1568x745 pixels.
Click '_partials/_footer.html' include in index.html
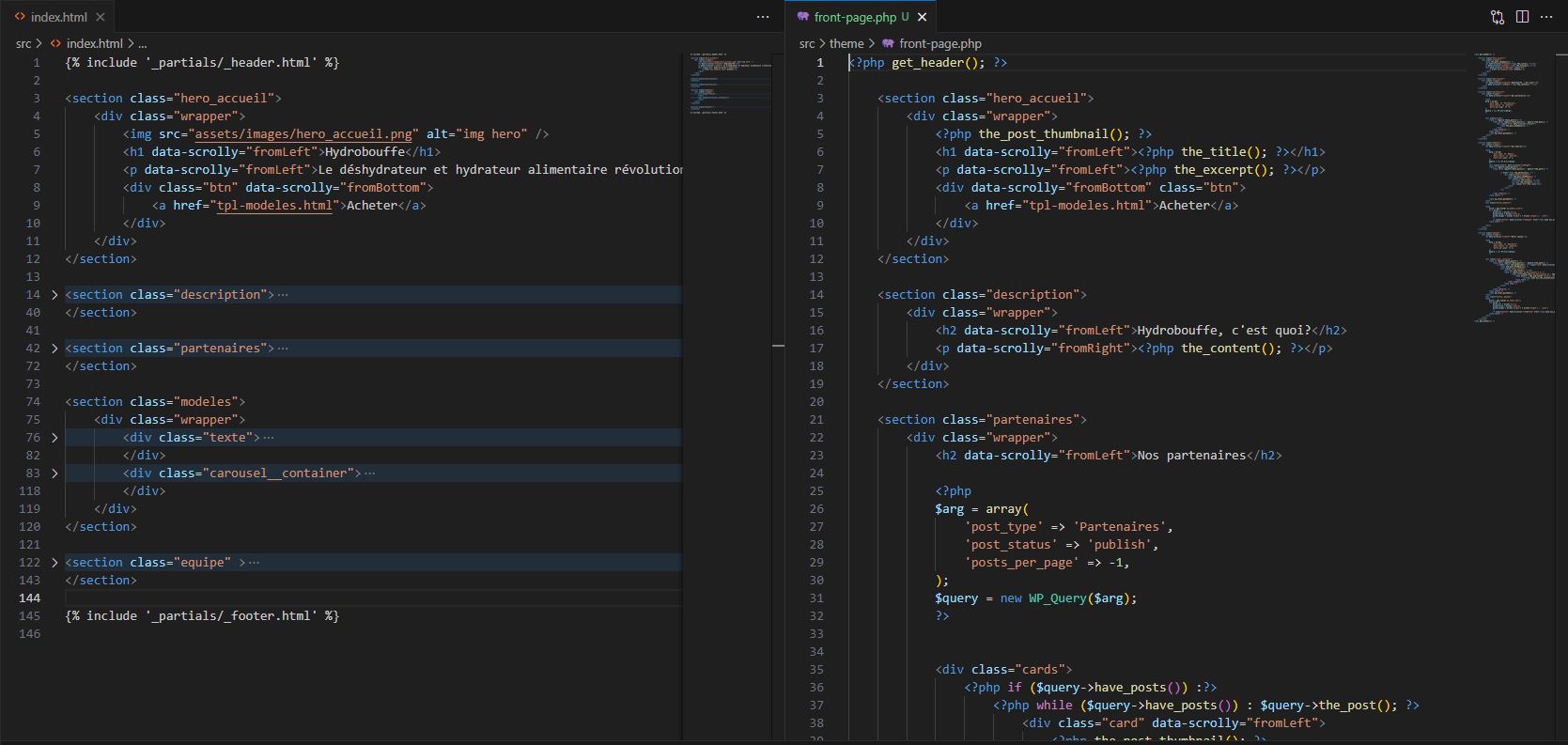coord(232,616)
